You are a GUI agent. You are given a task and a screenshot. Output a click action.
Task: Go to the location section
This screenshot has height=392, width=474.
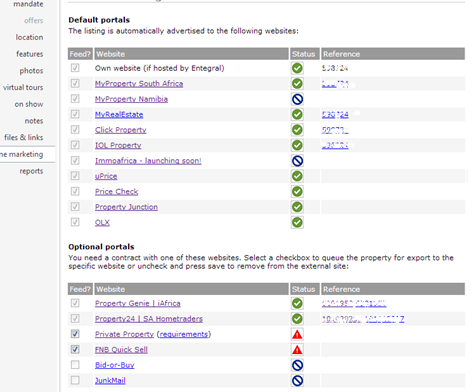[x=29, y=37]
